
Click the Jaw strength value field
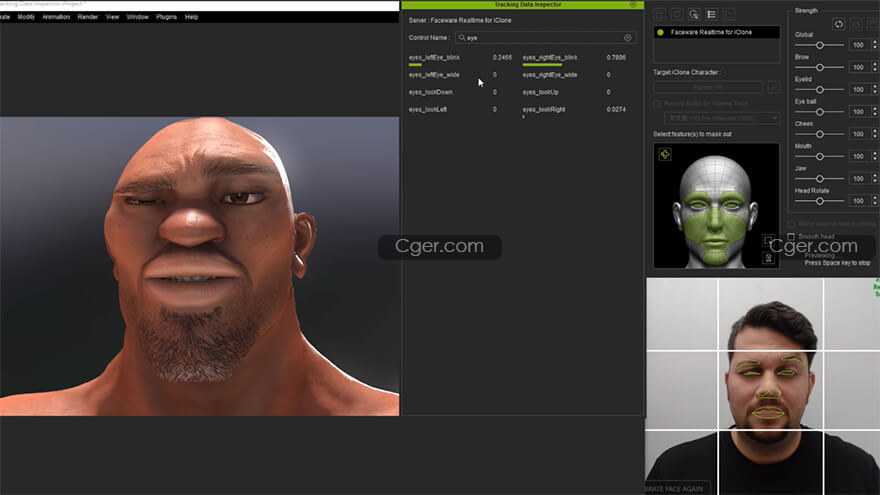point(858,178)
